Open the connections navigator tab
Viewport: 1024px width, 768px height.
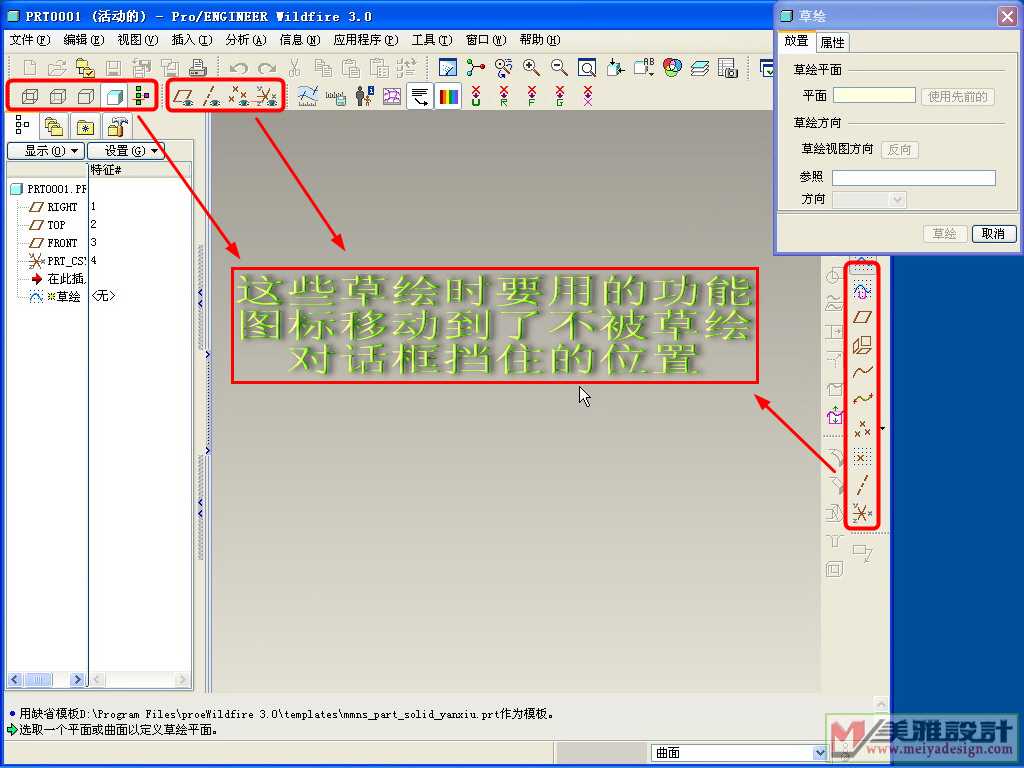tap(116, 126)
